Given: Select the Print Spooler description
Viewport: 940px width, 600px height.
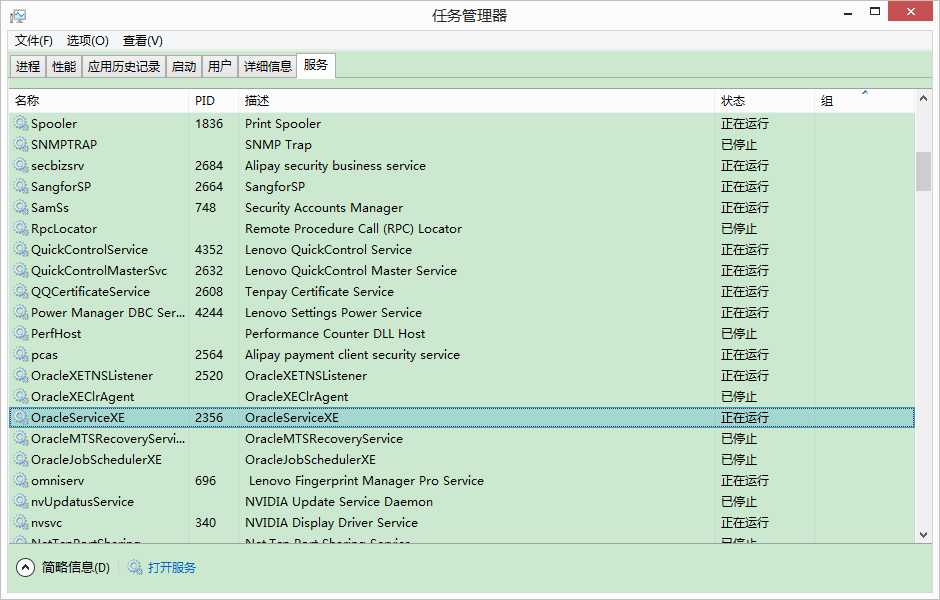Looking at the screenshot, I should (x=282, y=123).
